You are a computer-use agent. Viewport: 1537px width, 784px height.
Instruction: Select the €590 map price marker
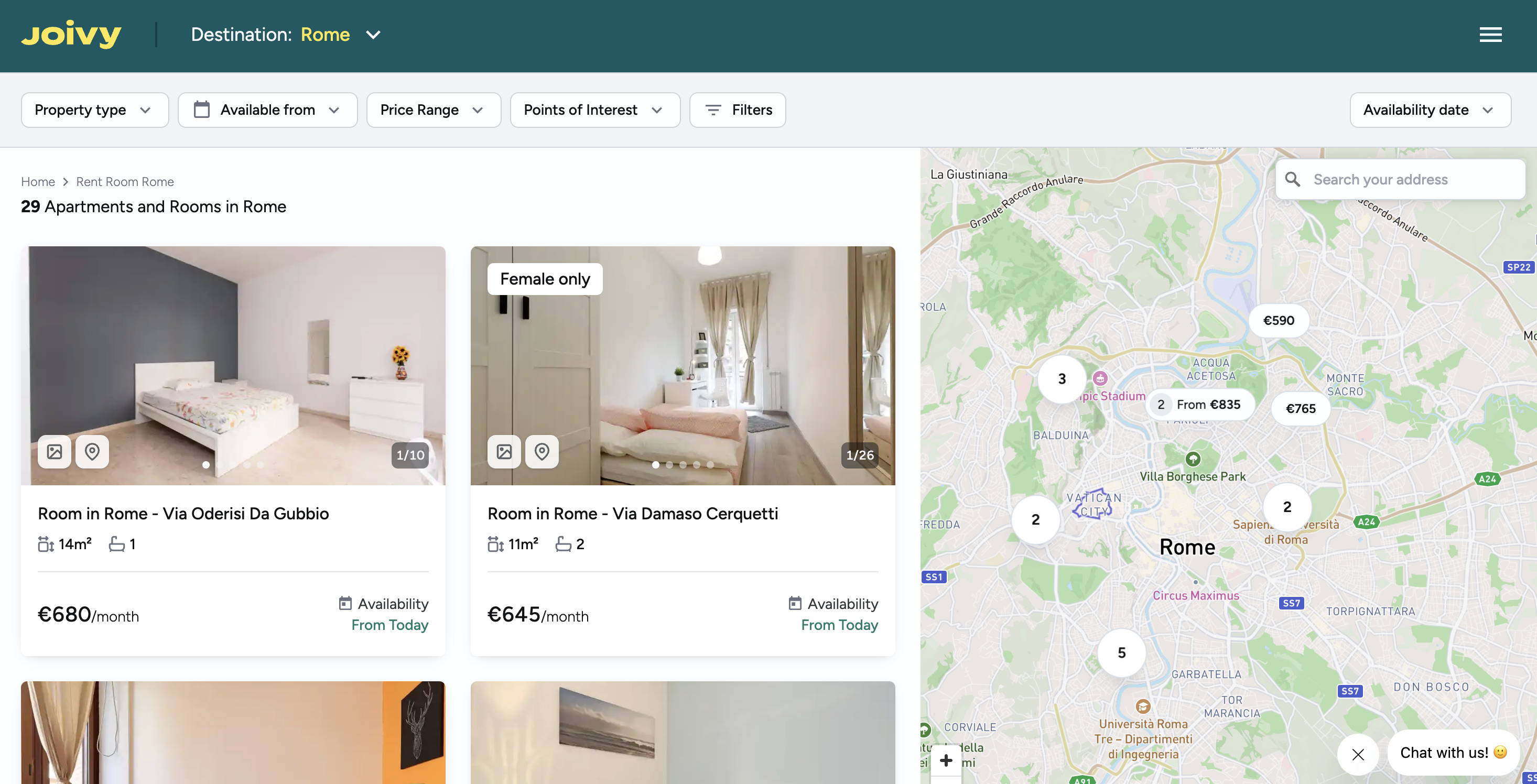(x=1278, y=320)
